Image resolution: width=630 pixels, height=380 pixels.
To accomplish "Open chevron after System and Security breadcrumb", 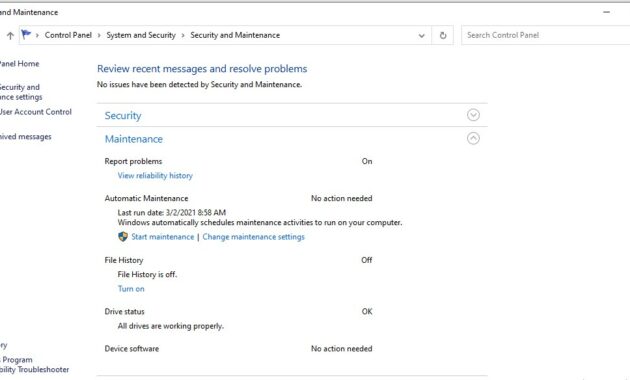I will tap(183, 35).
